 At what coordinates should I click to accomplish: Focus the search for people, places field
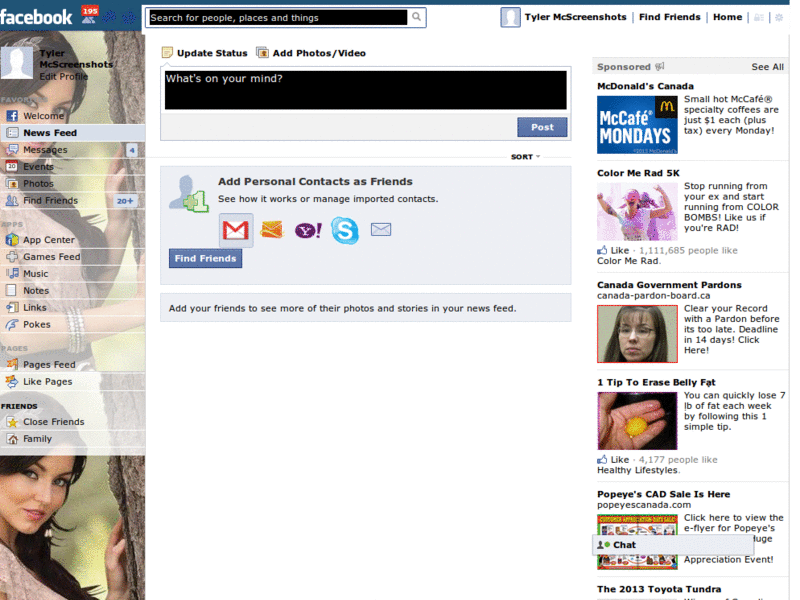279,18
